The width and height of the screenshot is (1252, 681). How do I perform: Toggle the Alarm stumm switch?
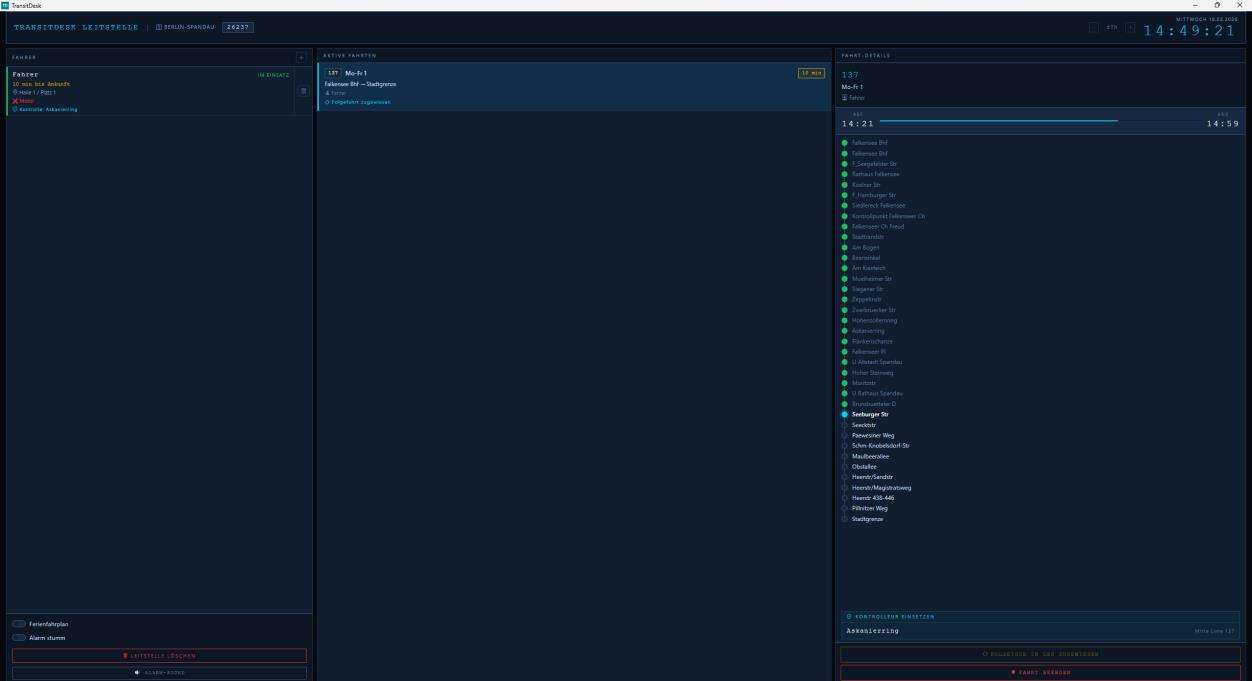[19, 637]
